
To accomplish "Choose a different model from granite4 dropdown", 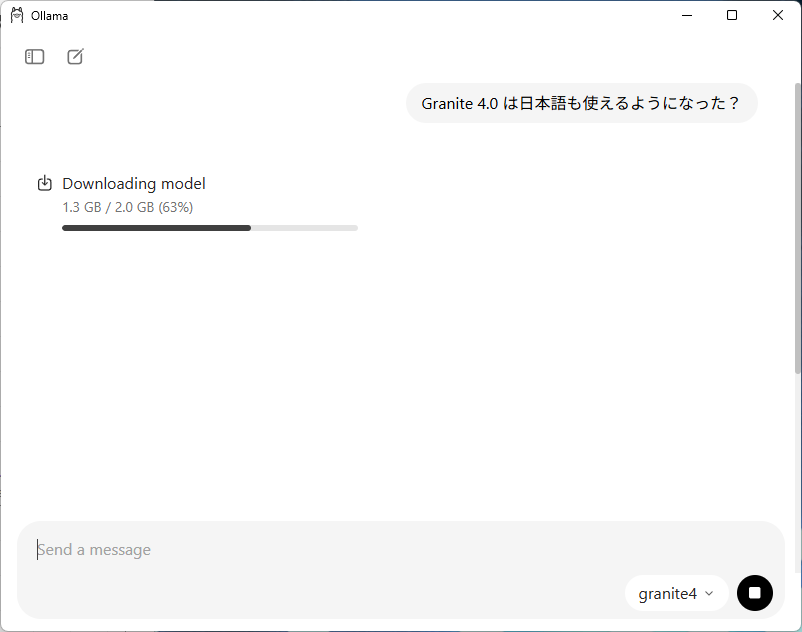I will pyautogui.click(x=676, y=593).
